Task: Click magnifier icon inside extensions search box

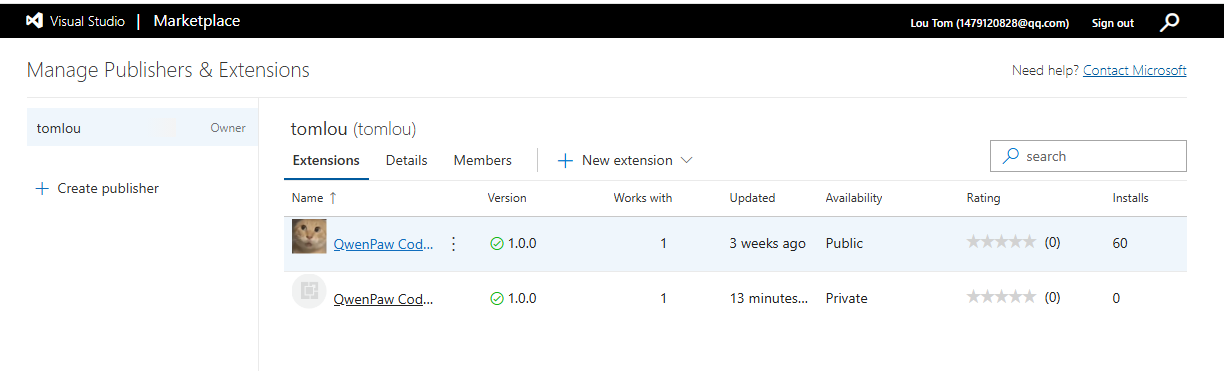Action: point(1011,156)
